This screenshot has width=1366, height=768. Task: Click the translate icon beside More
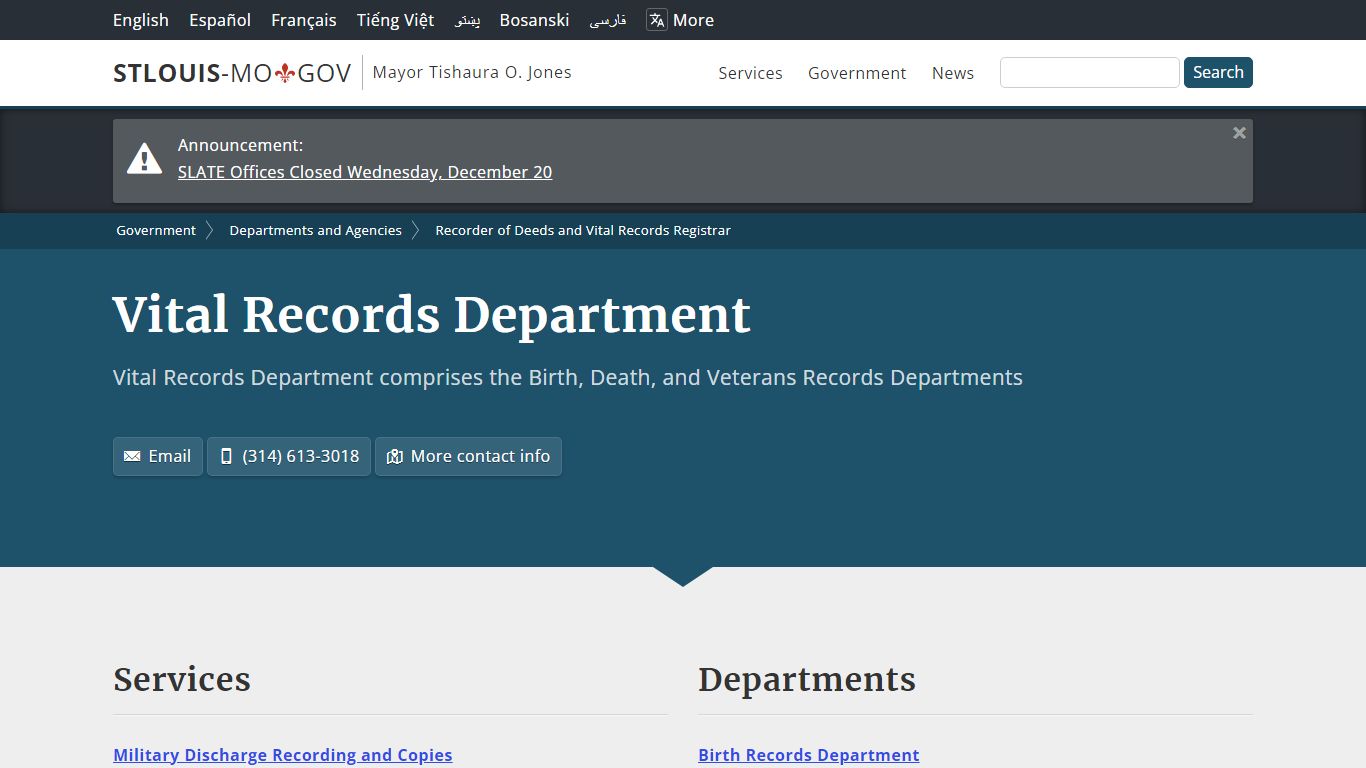point(657,20)
